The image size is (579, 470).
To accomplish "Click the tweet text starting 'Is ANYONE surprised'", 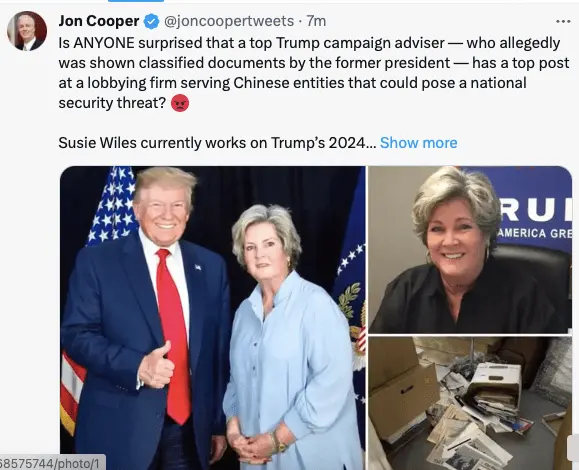I will pos(314,73).
